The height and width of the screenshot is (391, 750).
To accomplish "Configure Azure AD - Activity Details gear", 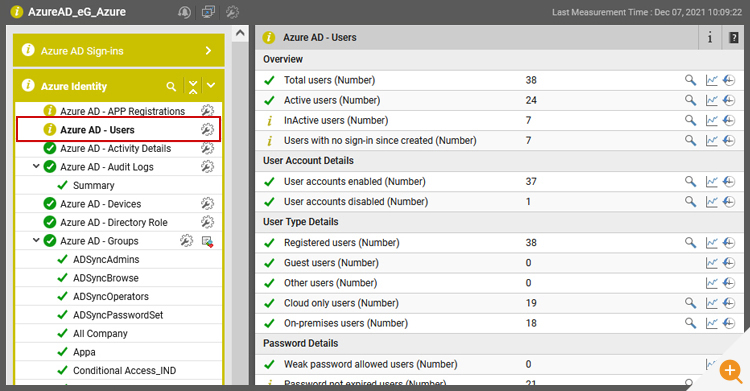I will coord(207,148).
